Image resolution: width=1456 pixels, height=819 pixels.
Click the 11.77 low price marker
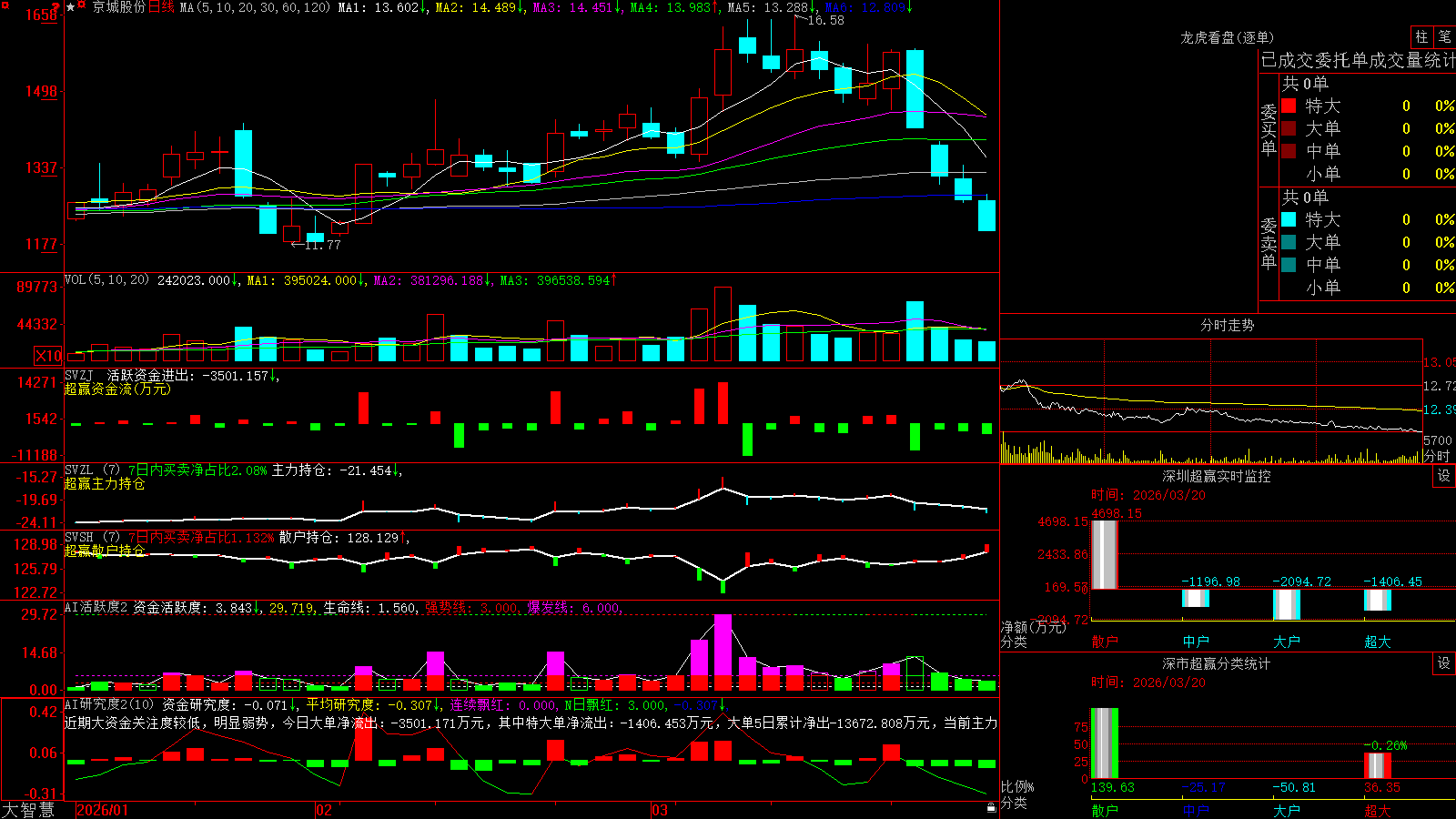pyautogui.click(x=322, y=245)
